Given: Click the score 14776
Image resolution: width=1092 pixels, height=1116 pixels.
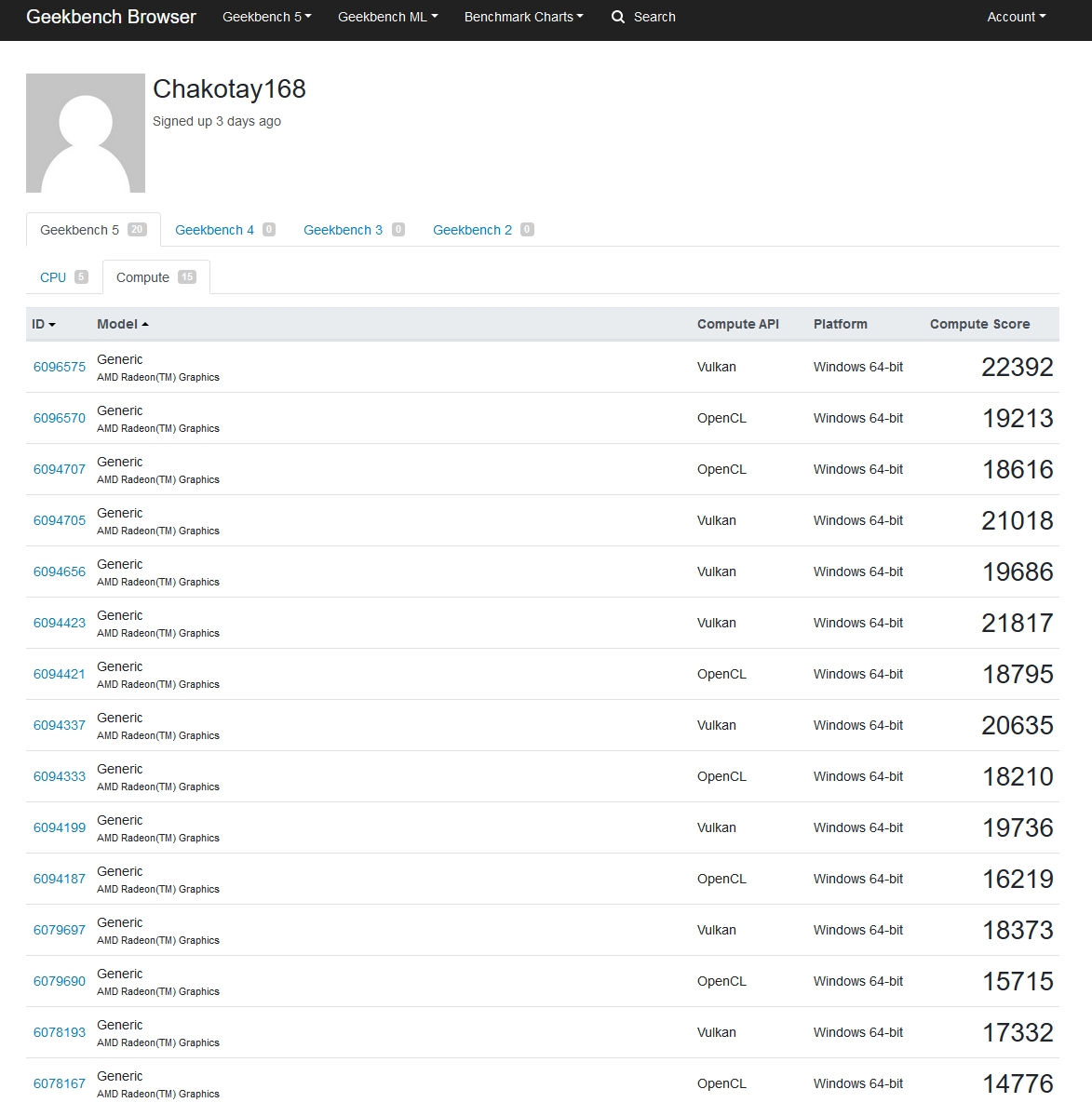Looking at the screenshot, I should [1018, 1084].
